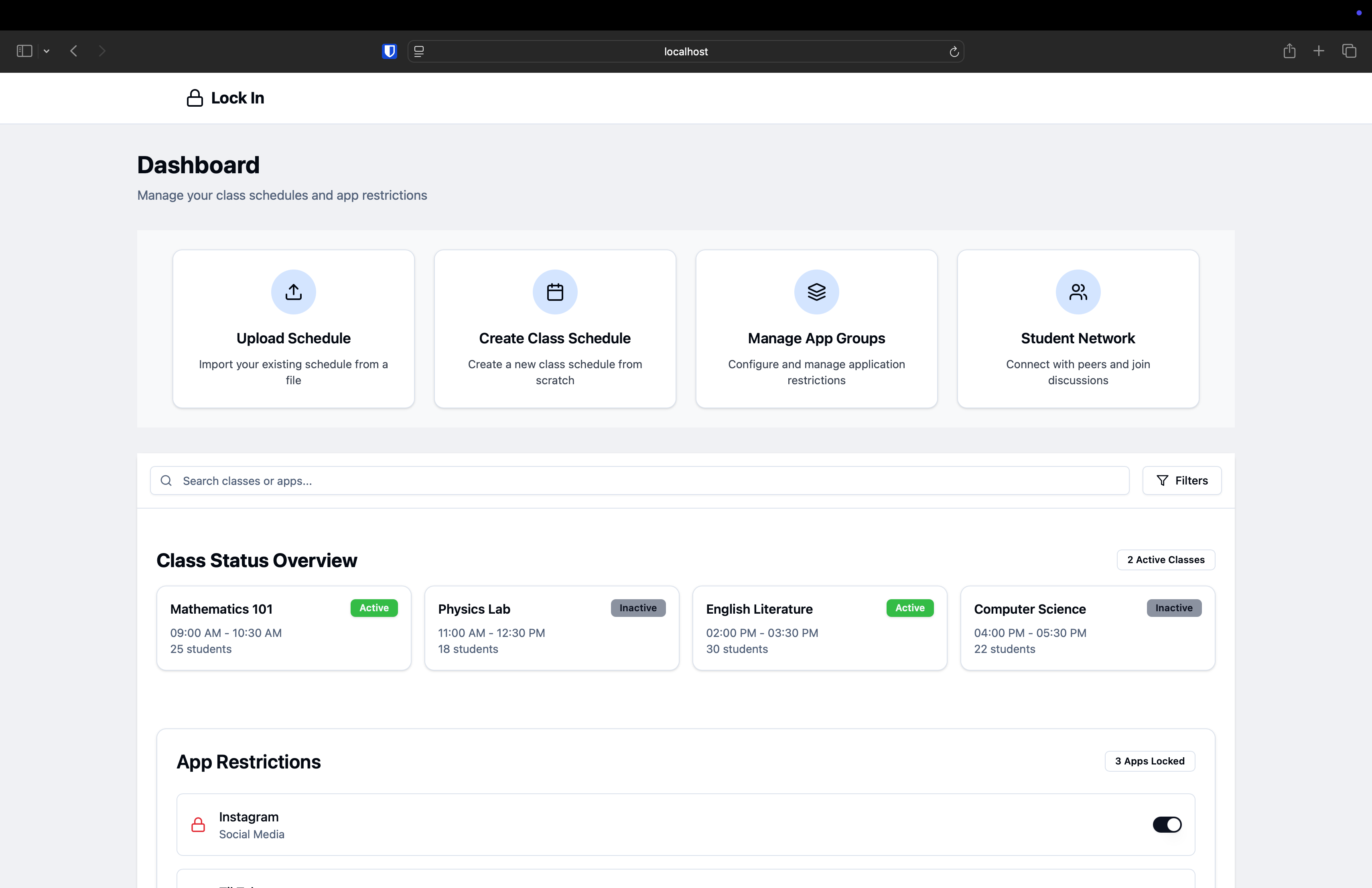Click the Create Class Schedule calendar icon
This screenshot has height=888, width=1372.
554,292
